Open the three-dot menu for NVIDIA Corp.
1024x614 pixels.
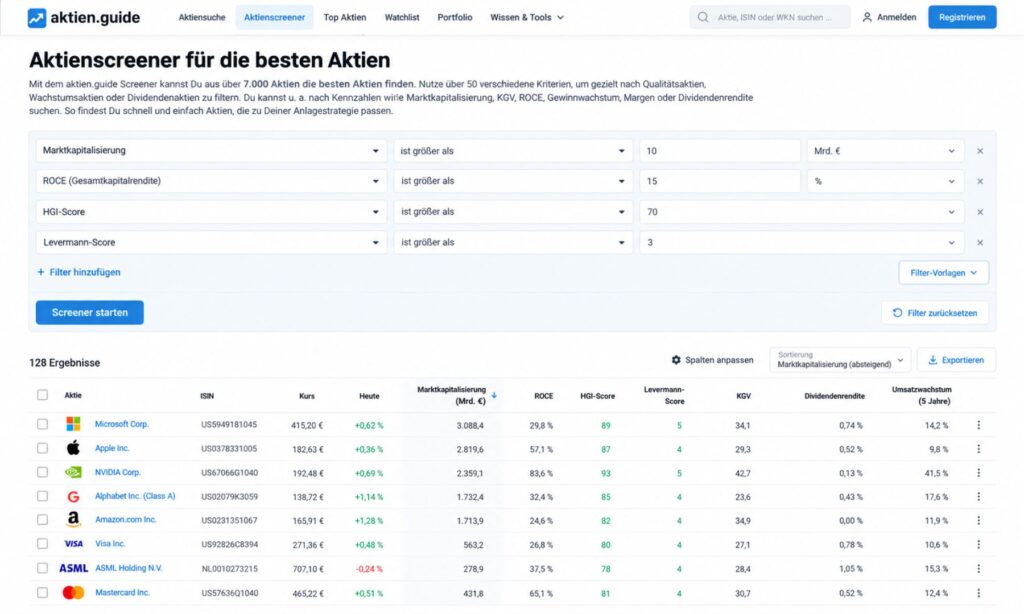click(978, 473)
